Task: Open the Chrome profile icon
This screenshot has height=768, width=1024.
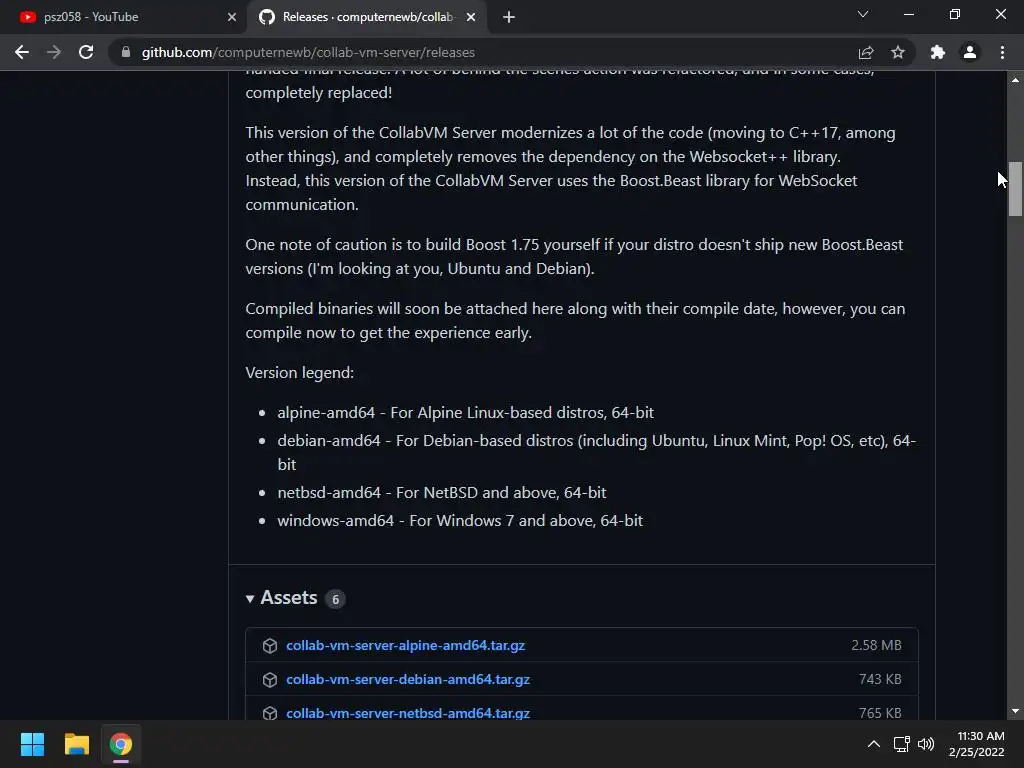Action: (x=970, y=52)
